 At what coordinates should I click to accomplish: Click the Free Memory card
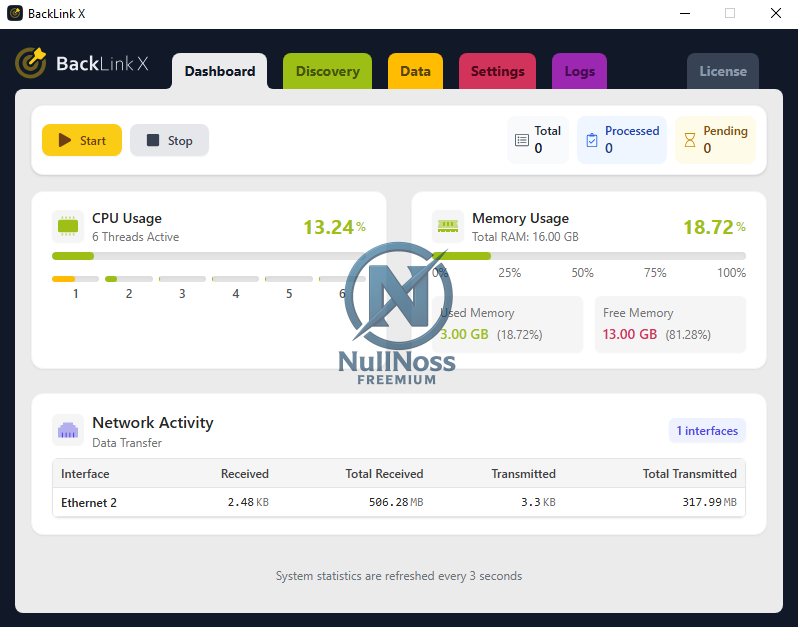670,325
